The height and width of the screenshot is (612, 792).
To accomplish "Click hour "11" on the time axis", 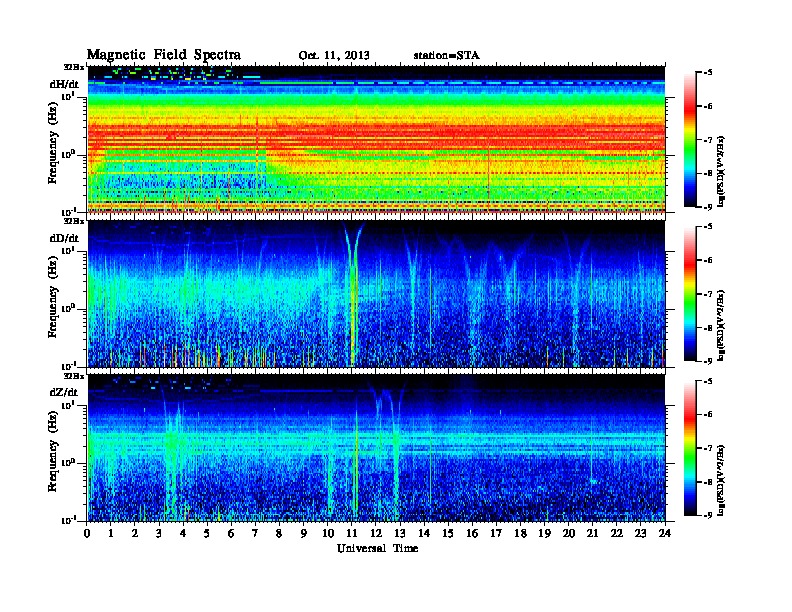I will point(352,533).
